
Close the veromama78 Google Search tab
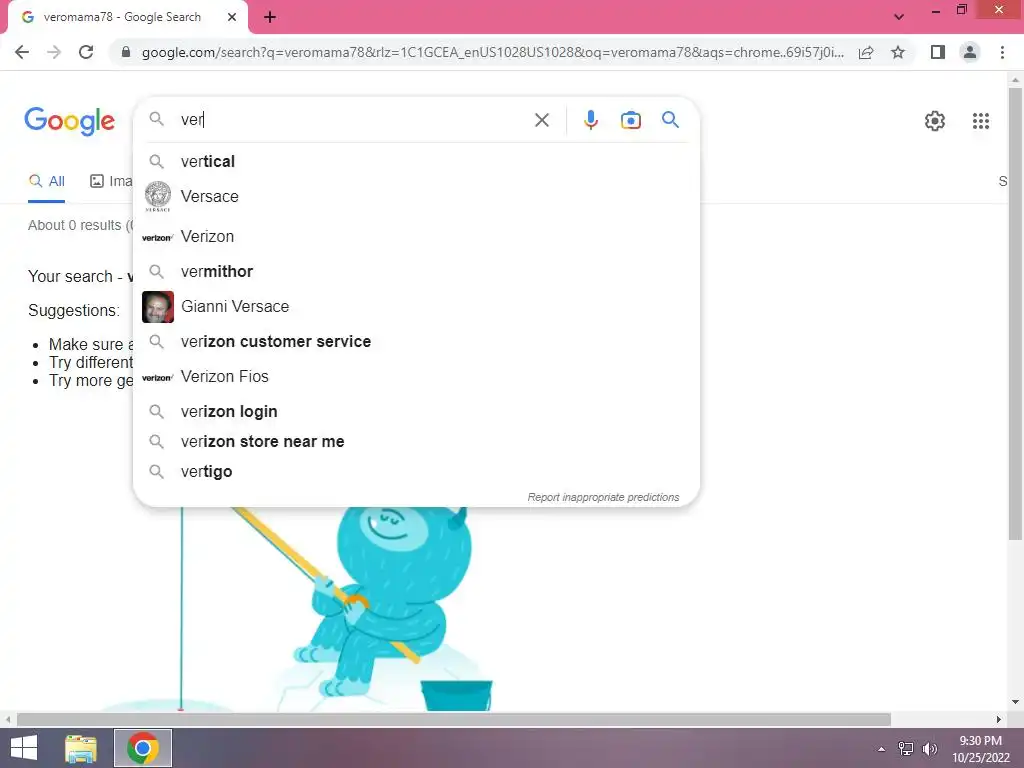click(231, 17)
